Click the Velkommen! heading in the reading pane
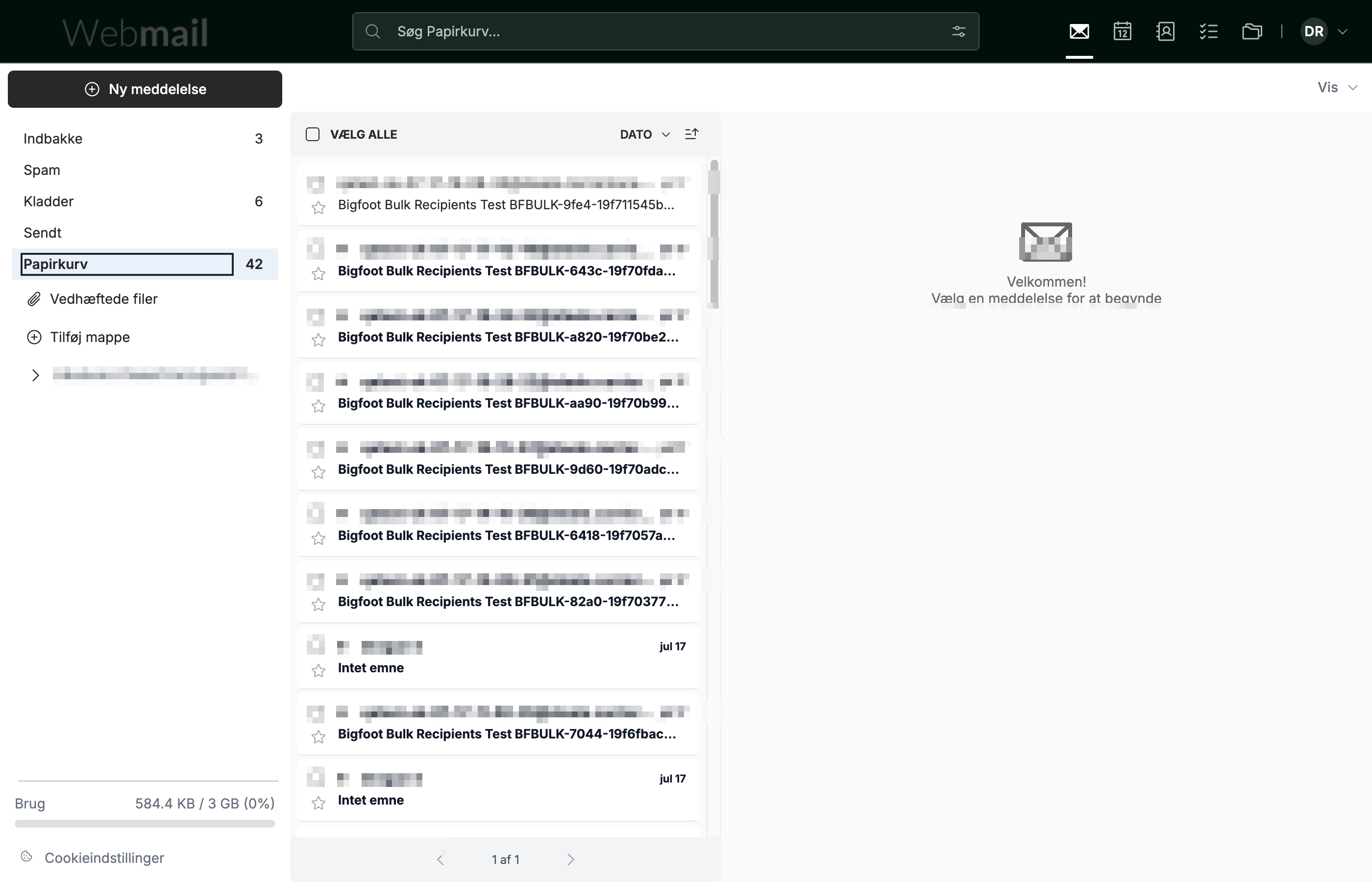The height and width of the screenshot is (882, 1372). (1046, 282)
